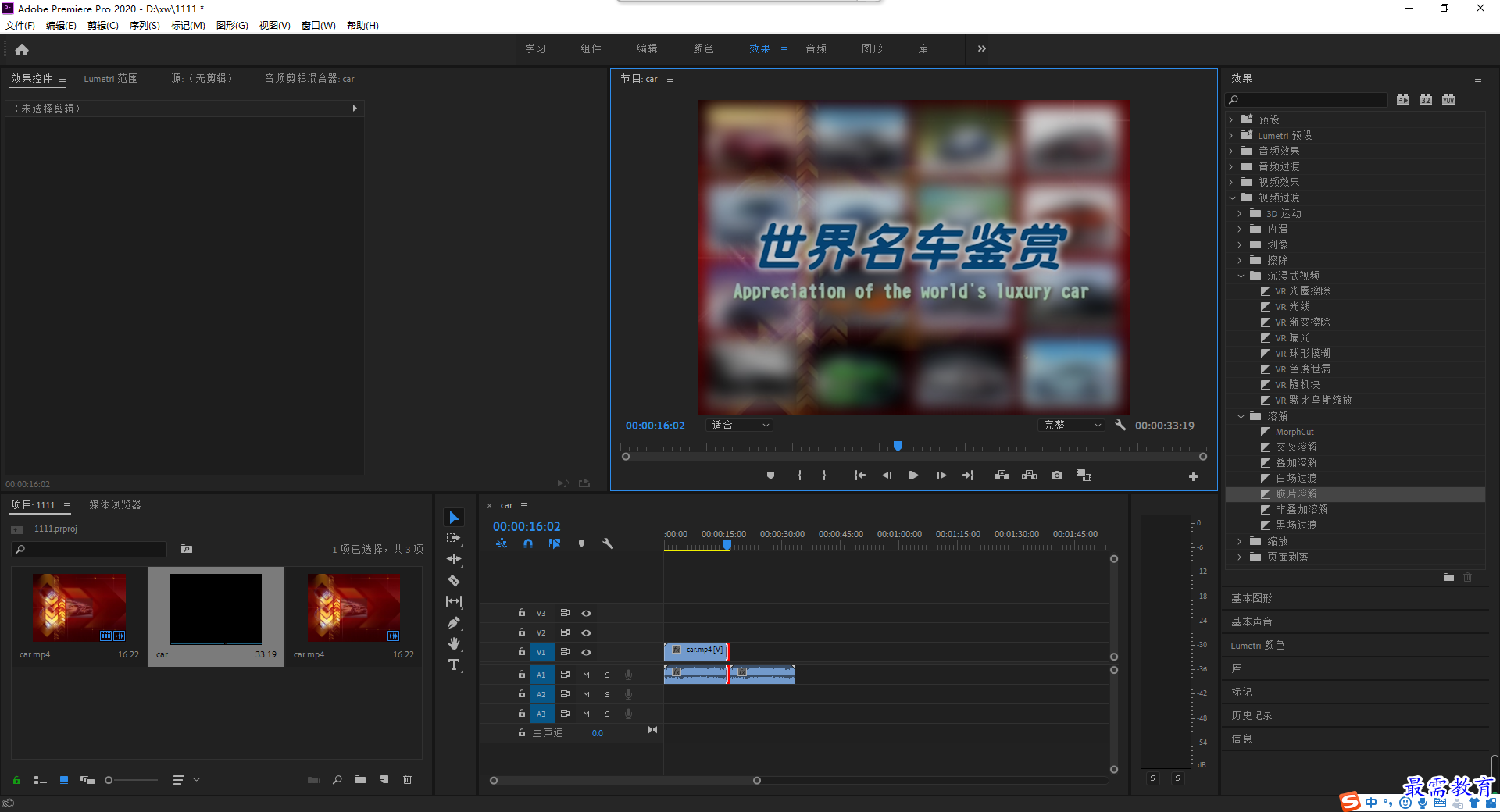Select the Slip tool
The width and height of the screenshot is (1500, 812).
click(x=454, y=601)
